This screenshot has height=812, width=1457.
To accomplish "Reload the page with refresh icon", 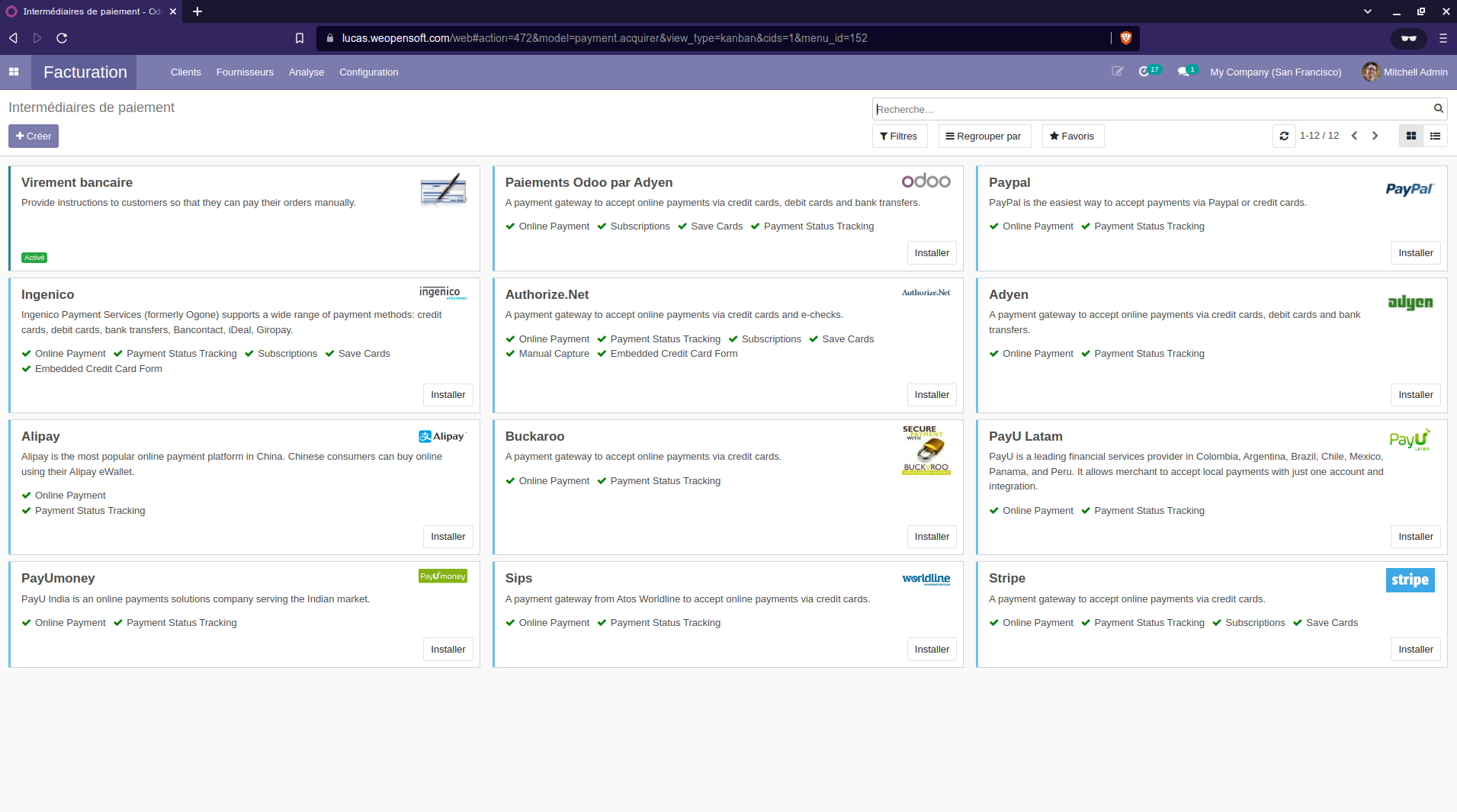I will 62,38.
